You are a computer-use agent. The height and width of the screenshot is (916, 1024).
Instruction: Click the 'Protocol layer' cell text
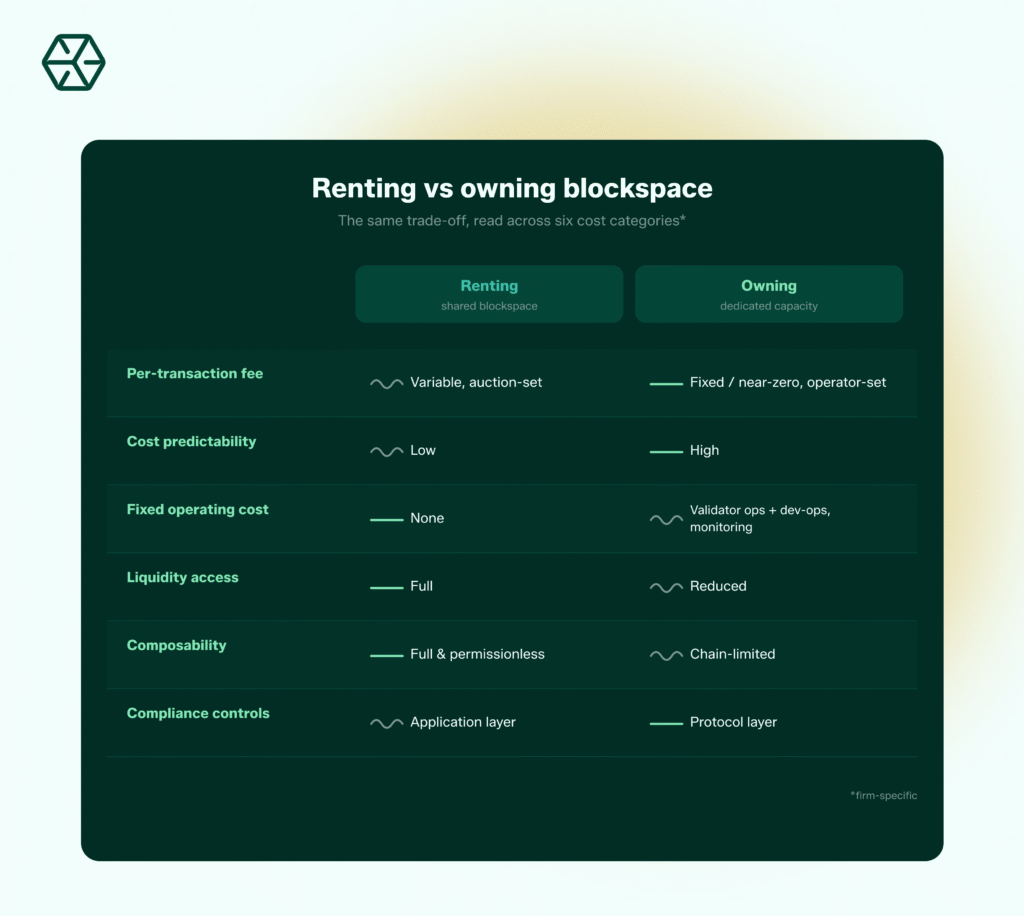pyautogui.click(x=733, y=721)
